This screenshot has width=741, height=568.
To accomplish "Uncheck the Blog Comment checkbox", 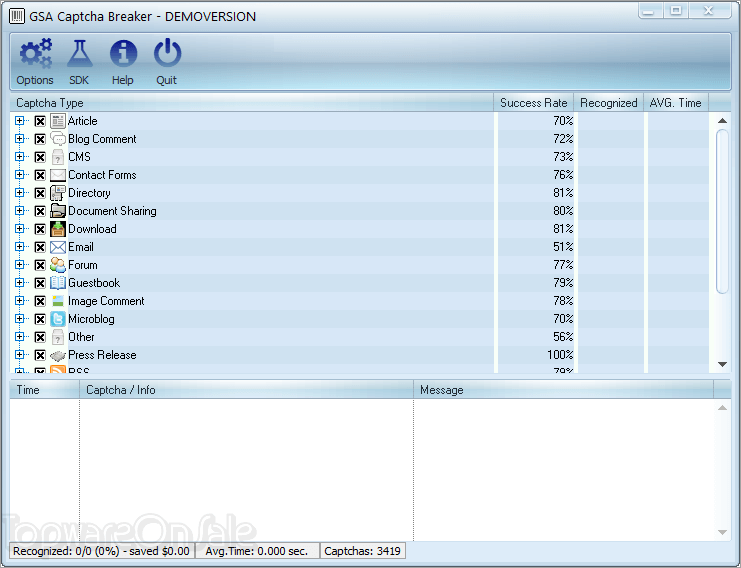I will point(40,139).
